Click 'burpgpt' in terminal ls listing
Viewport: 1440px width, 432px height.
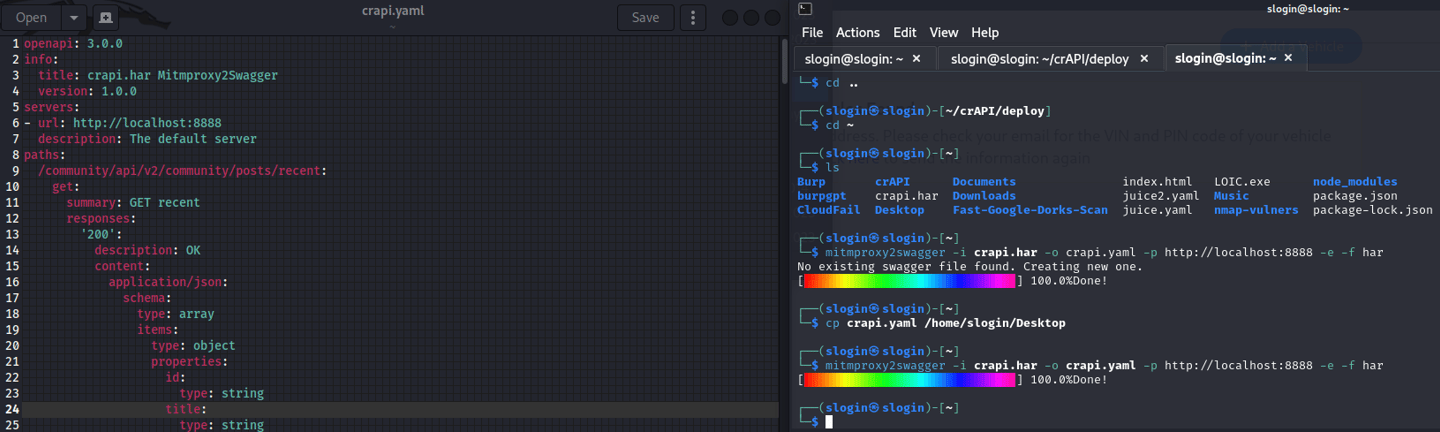[822, 196]
